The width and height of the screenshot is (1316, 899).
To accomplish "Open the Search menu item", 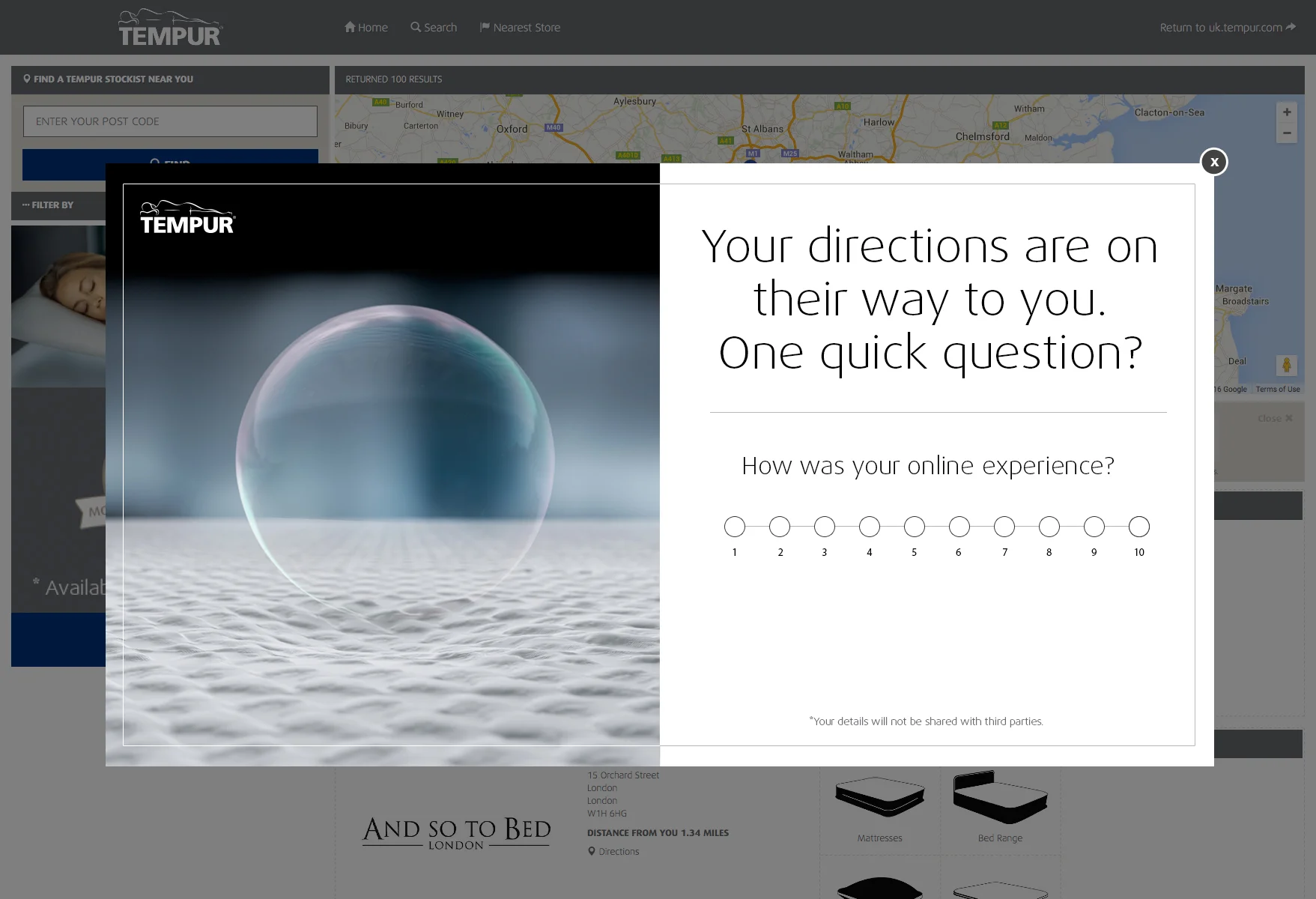I will click(434, 28).
